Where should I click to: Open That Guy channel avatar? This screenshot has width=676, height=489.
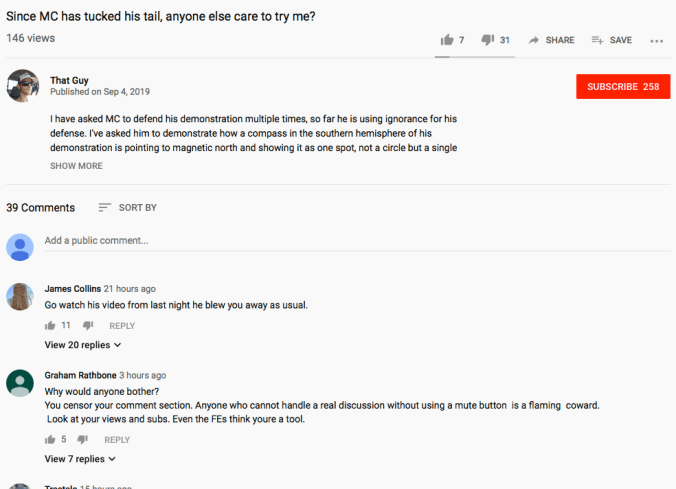click(22, 86)
